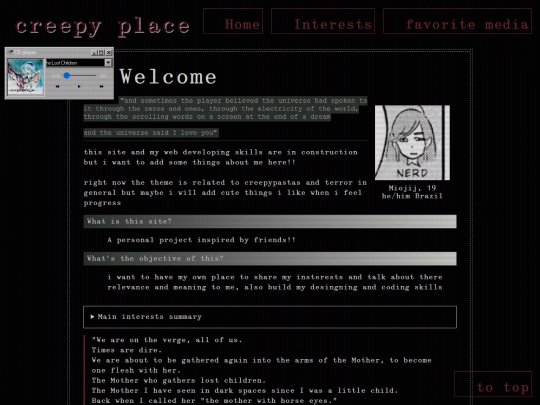Viewport: 540px width, 405px height.
Task: Click 'We are on the verge, all of us.' line
Action: pyautogui.click(x=167, y=340)
